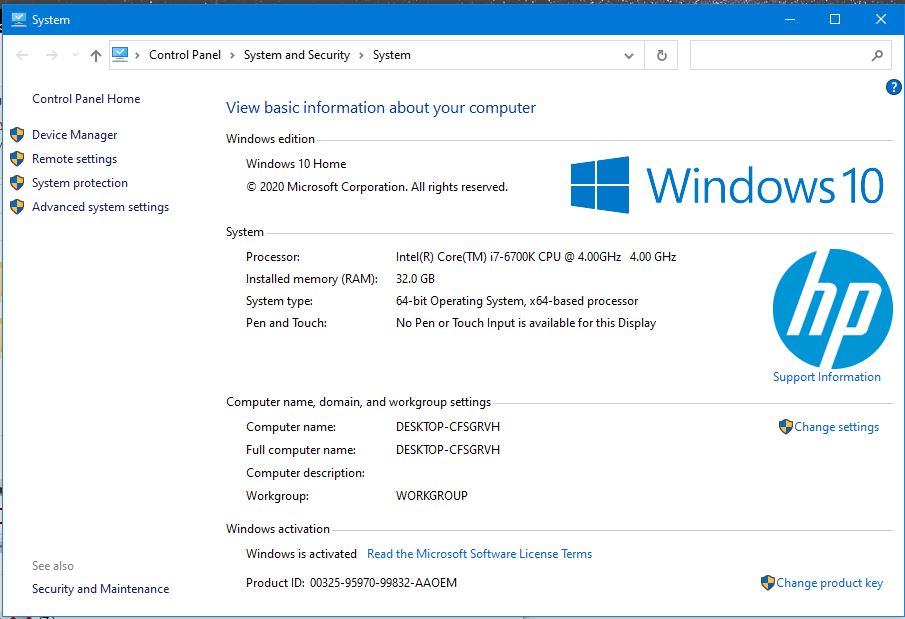Click the Windows 10 Home edition text
Viewport: 905px width, 619px height.
296,164
